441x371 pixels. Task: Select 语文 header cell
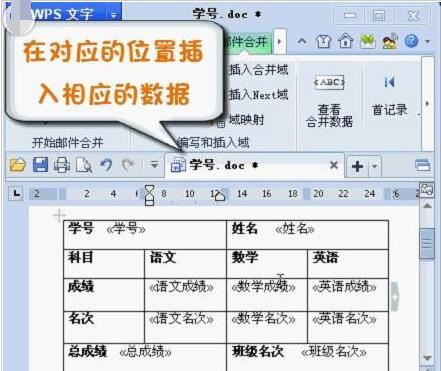click(185, 263)
